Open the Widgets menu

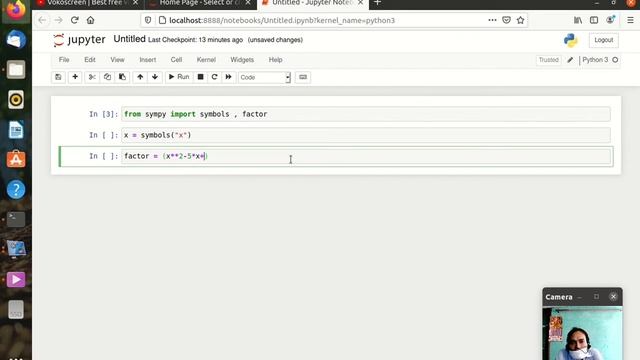tap(242, 60)
